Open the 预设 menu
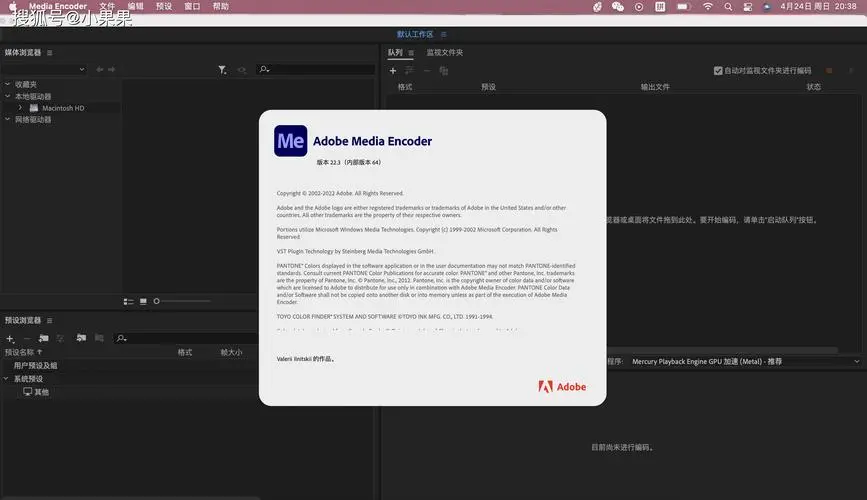 (164, 6)
